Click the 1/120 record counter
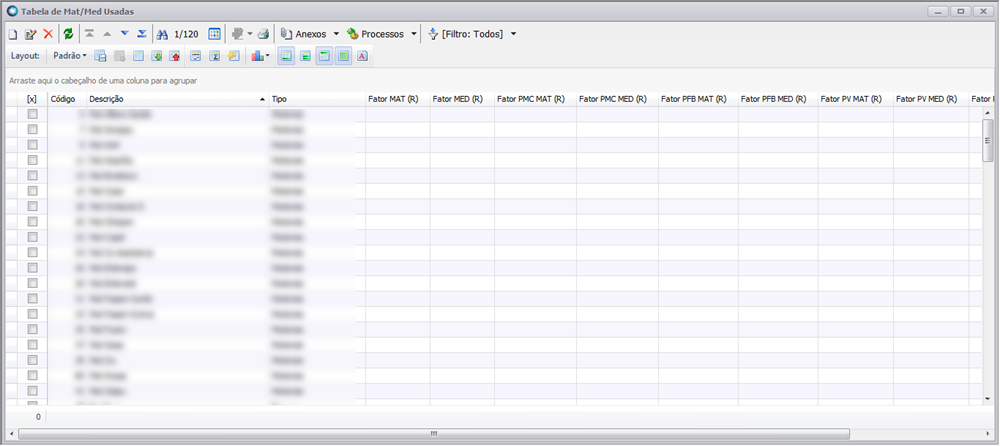Image resolution: width=1000 pixels, height=446 pixels. point(186,34)
